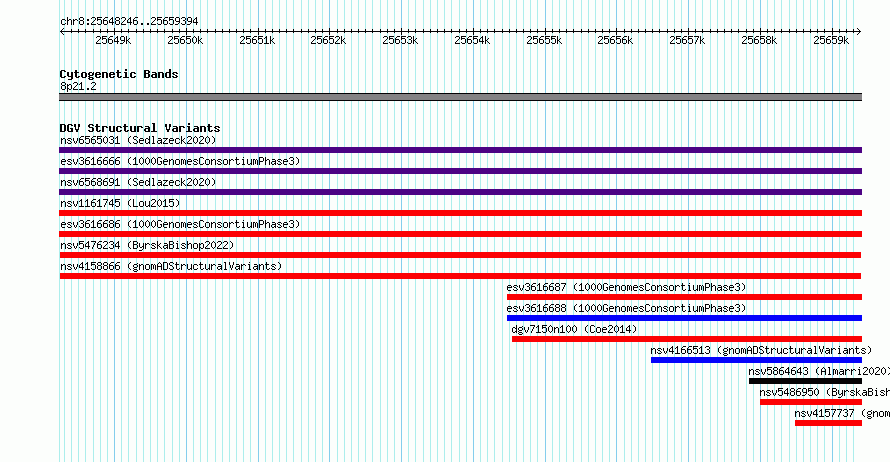Select the purple bar under nsv6565031
The height and width of the screenshot is (462, 890).
(x=460, y=150)
